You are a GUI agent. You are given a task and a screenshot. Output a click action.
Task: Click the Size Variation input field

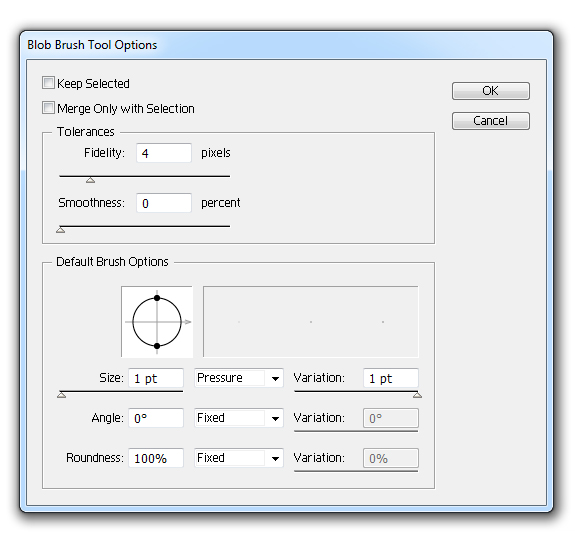point(391,378)
